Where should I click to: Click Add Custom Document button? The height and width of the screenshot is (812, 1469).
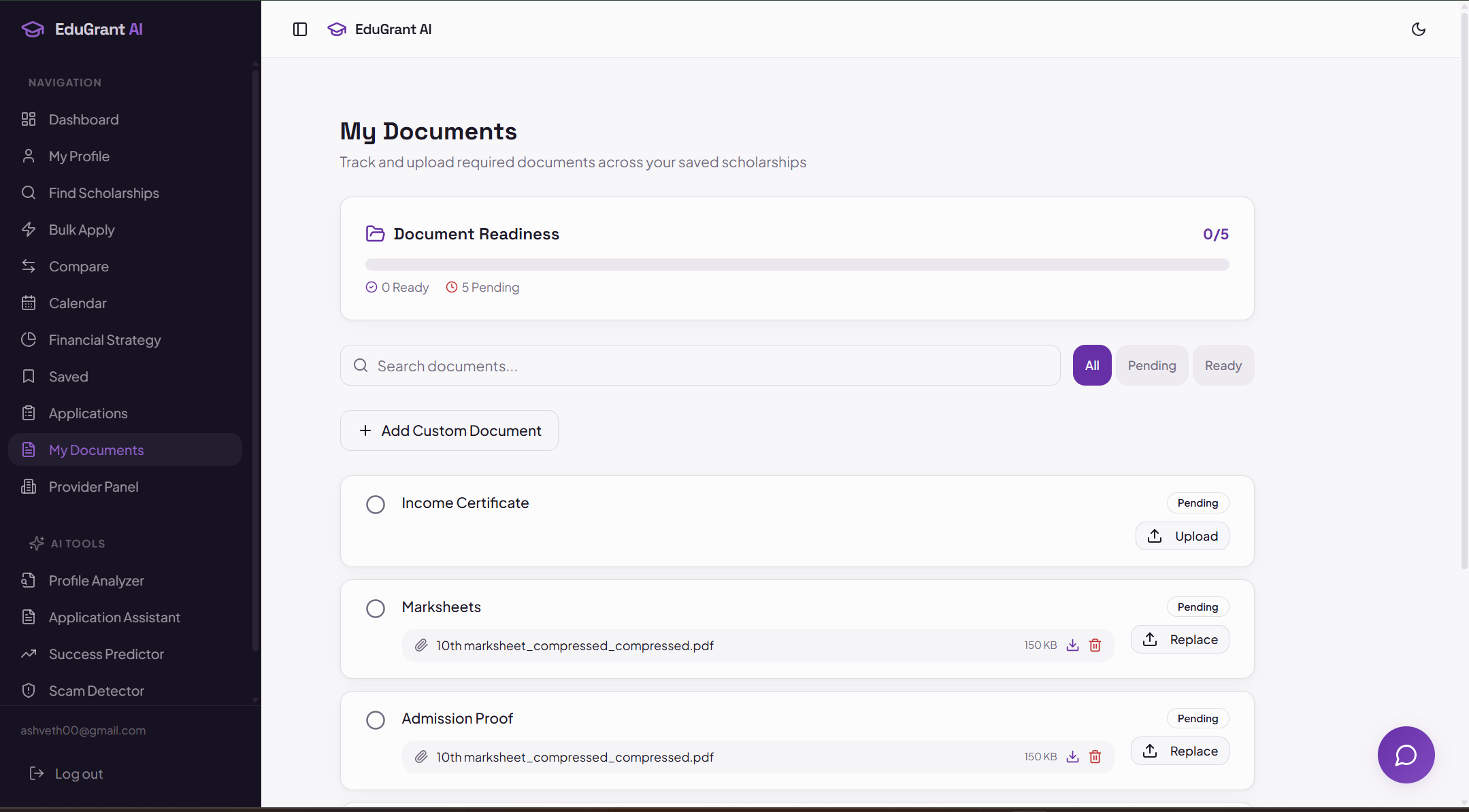click(449, 430)
